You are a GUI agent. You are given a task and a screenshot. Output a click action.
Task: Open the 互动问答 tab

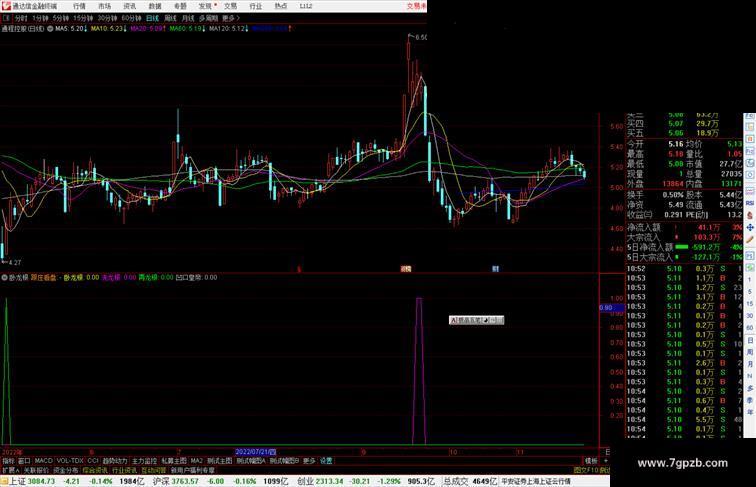(153, 470)
